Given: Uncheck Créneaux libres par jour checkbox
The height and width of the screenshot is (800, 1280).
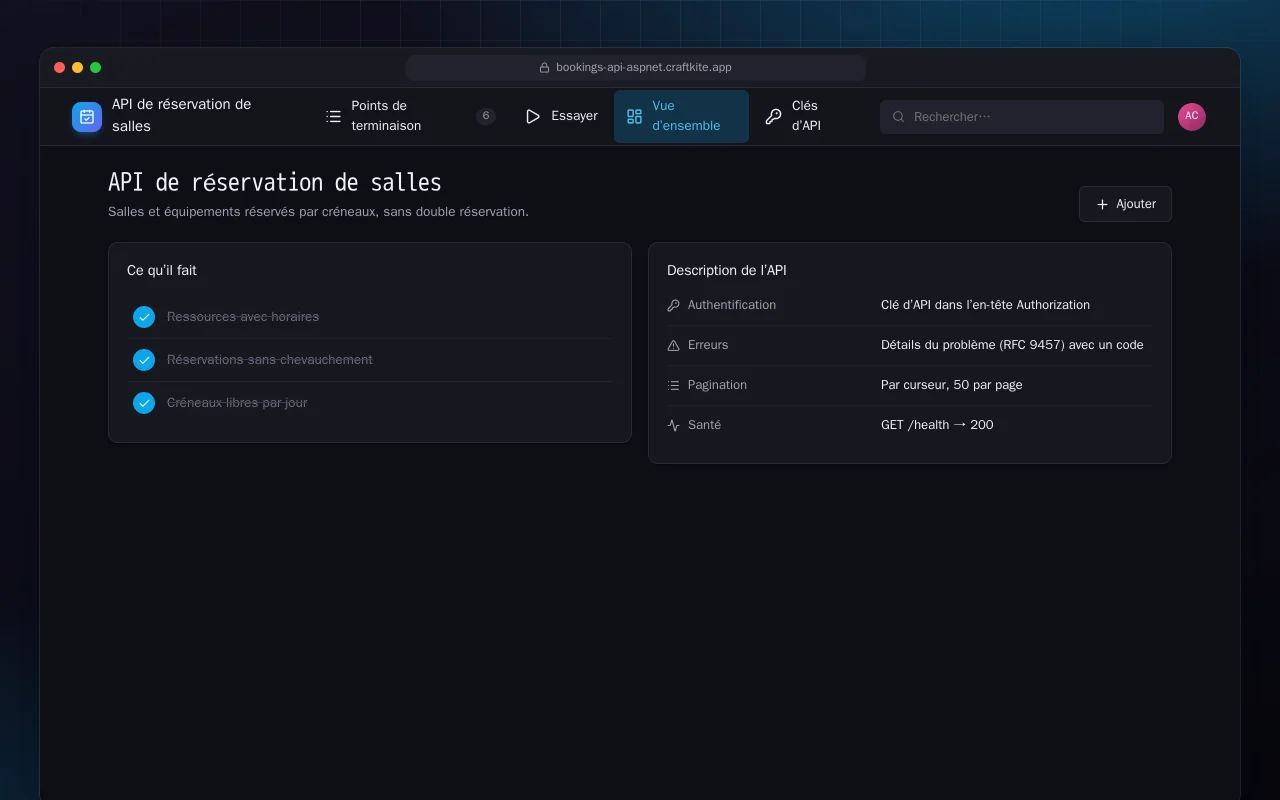Looking at the screenshot, I should 144,403.
